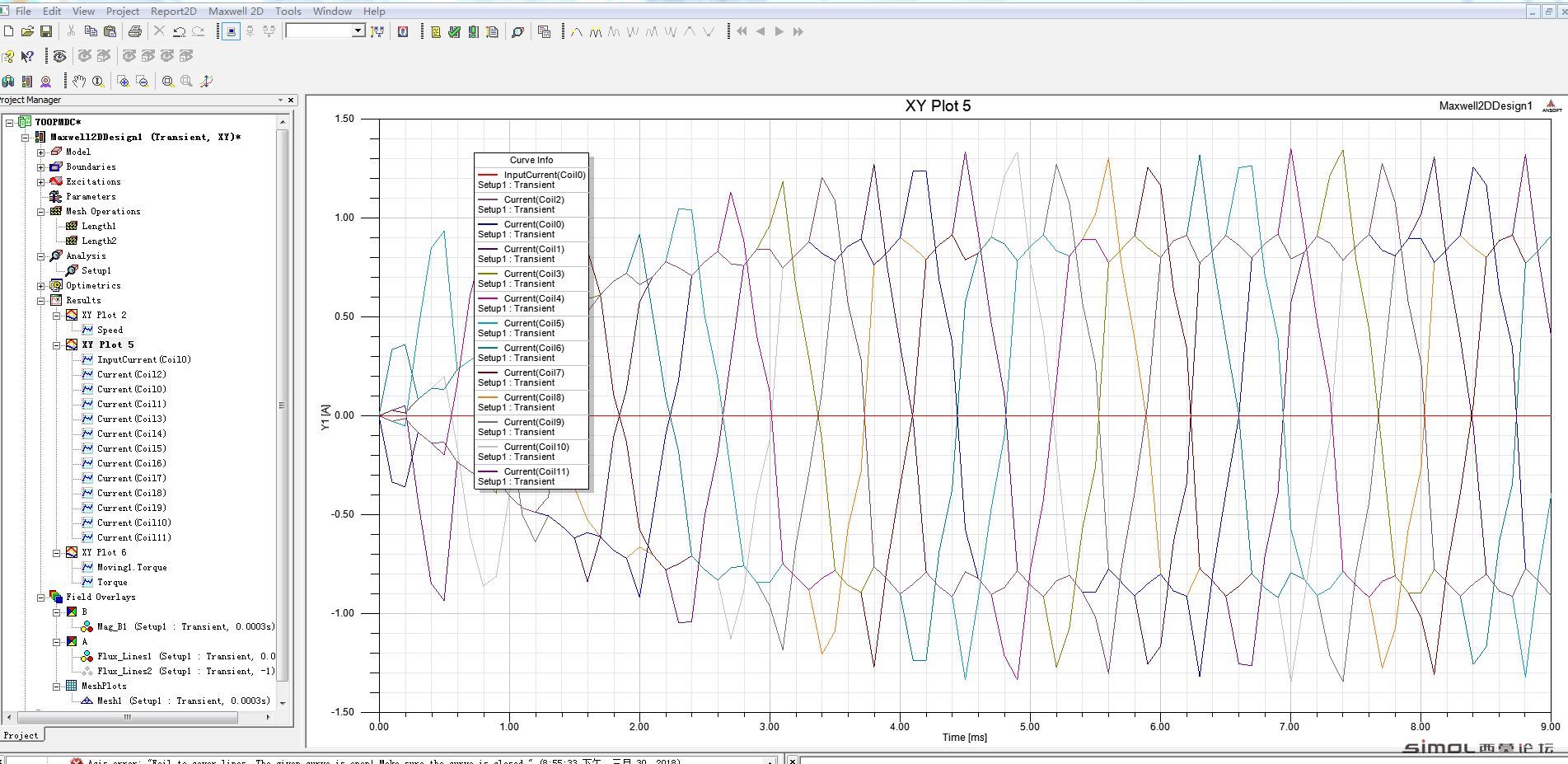
Task: Click the zoom in region icon
Action: pos(123,81)
